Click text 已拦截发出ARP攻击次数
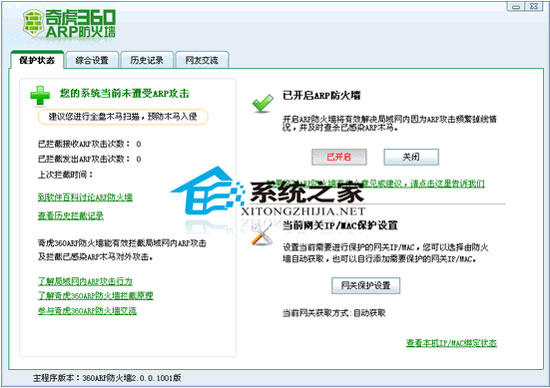Image resolution: width=550 pixels, height=388 pixels. pos(84,159)
